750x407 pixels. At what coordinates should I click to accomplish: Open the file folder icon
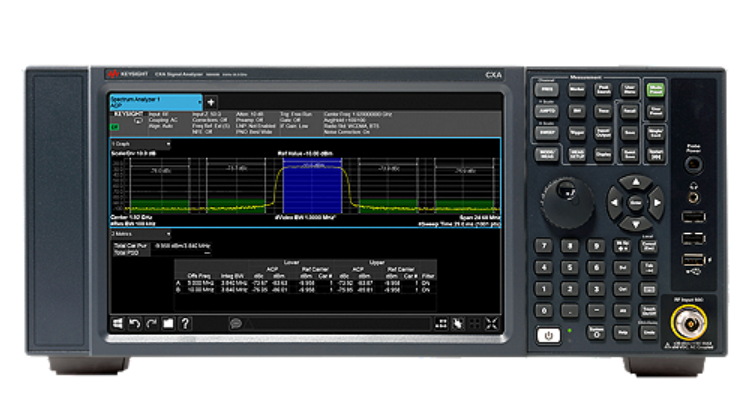tap(168, 324)
